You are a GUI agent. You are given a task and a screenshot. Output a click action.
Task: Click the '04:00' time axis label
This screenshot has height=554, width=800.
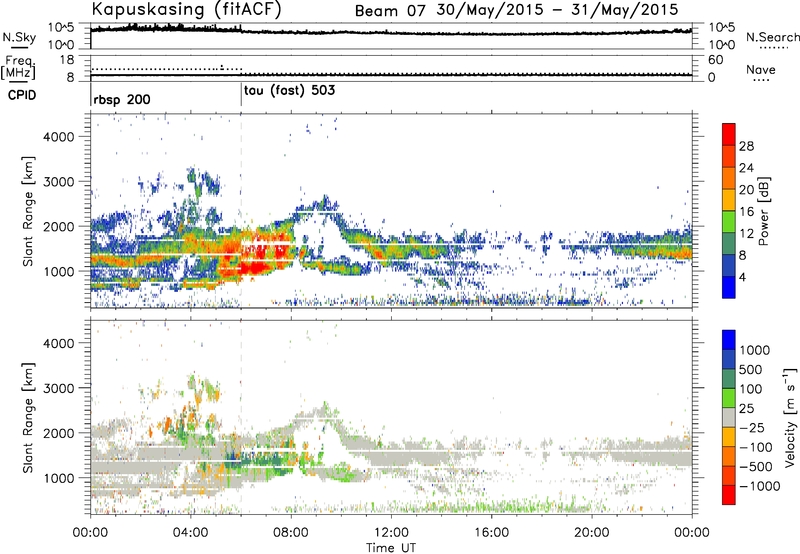pyautogui.click(x=190, y=533)
